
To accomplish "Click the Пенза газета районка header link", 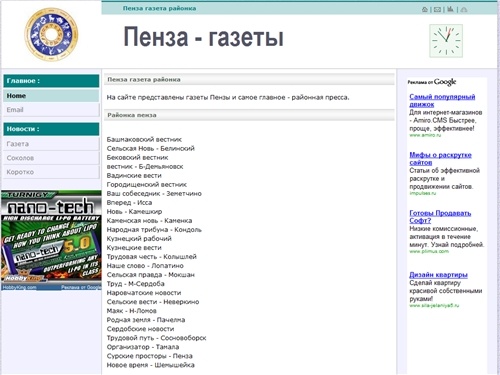I will (159, 8).
